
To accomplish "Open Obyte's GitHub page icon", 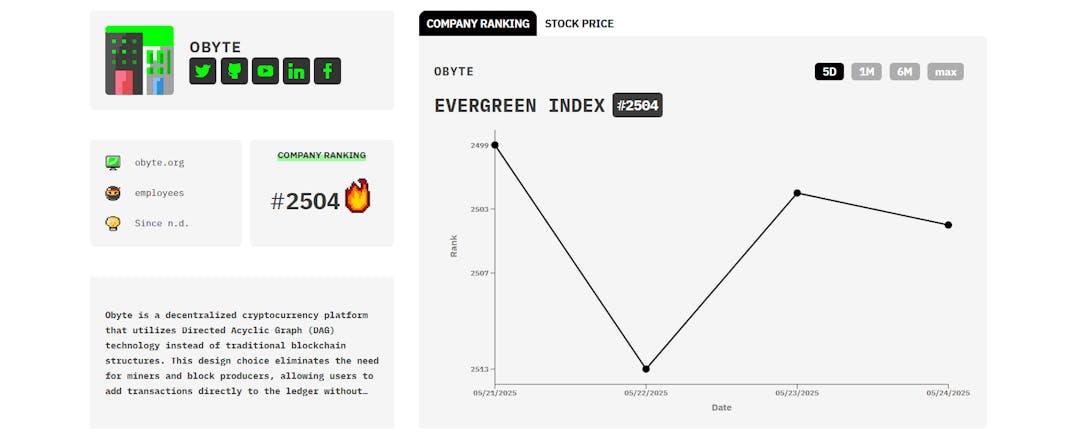I will (x=234, y=71).
